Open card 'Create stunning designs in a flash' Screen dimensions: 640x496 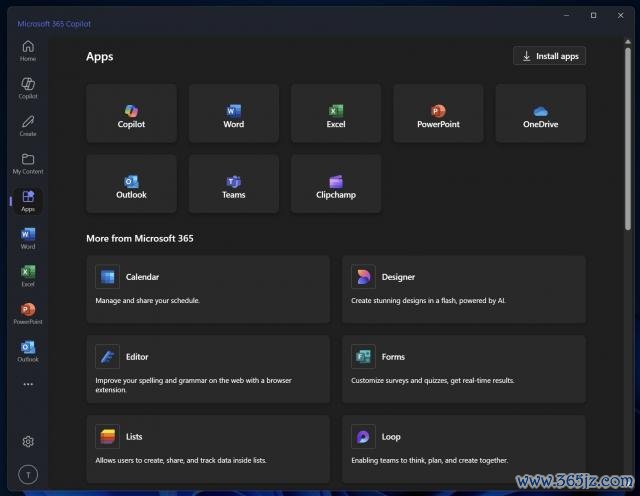click(x=464, y=289)
